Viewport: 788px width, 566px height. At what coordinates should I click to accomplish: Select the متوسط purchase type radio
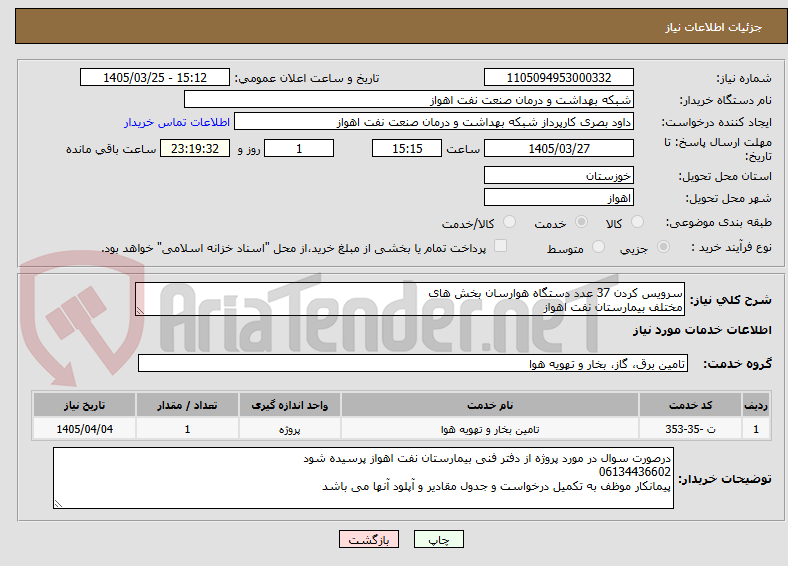point(598,246)
